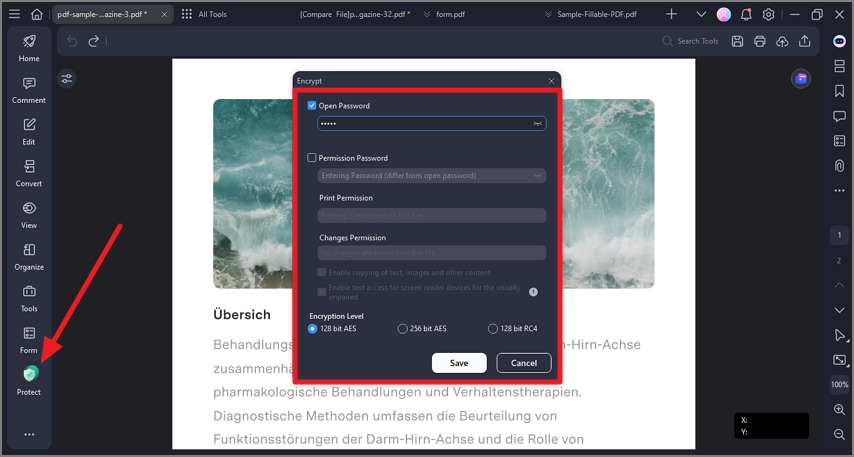Go to the next page chevron
Viewport: 854px width, 457px height.
point(839,310)
